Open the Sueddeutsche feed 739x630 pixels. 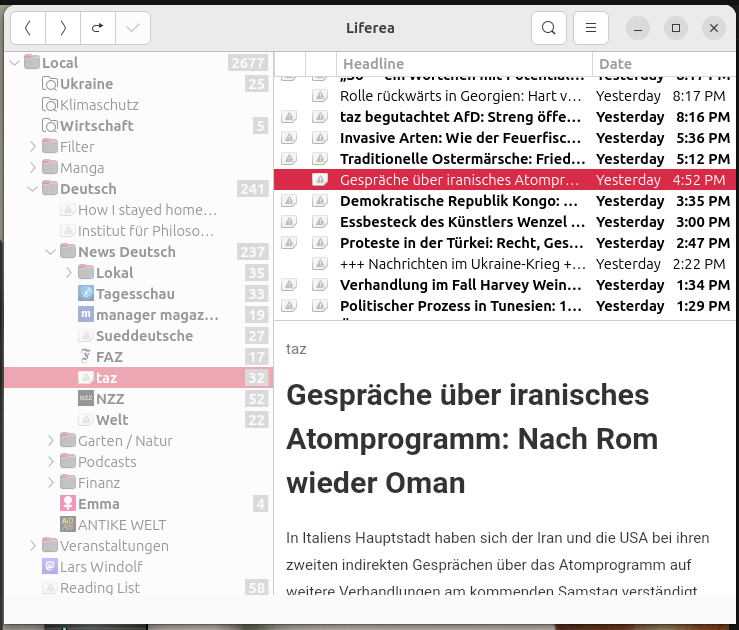[139, 335]
